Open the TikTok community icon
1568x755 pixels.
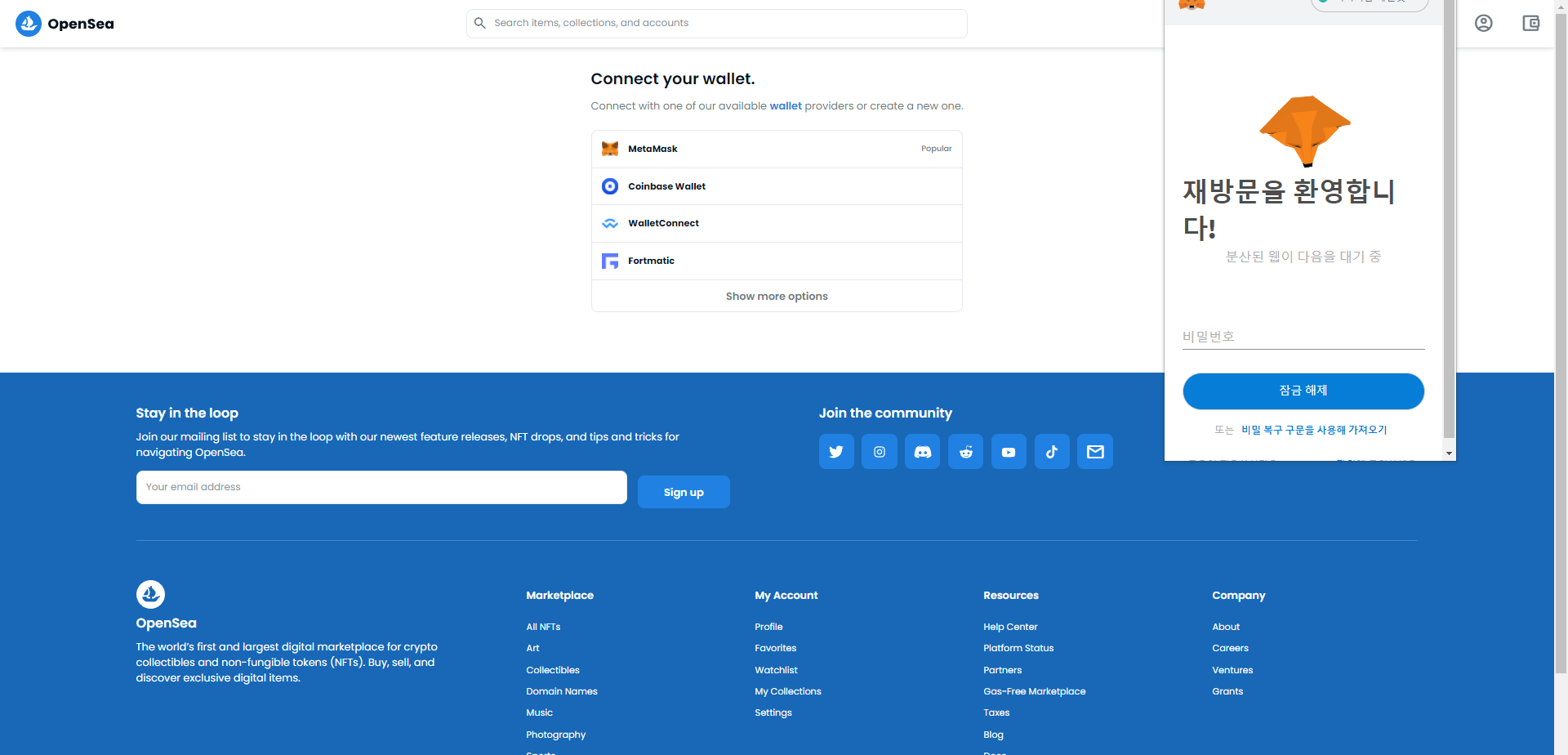pos(1052,452)
